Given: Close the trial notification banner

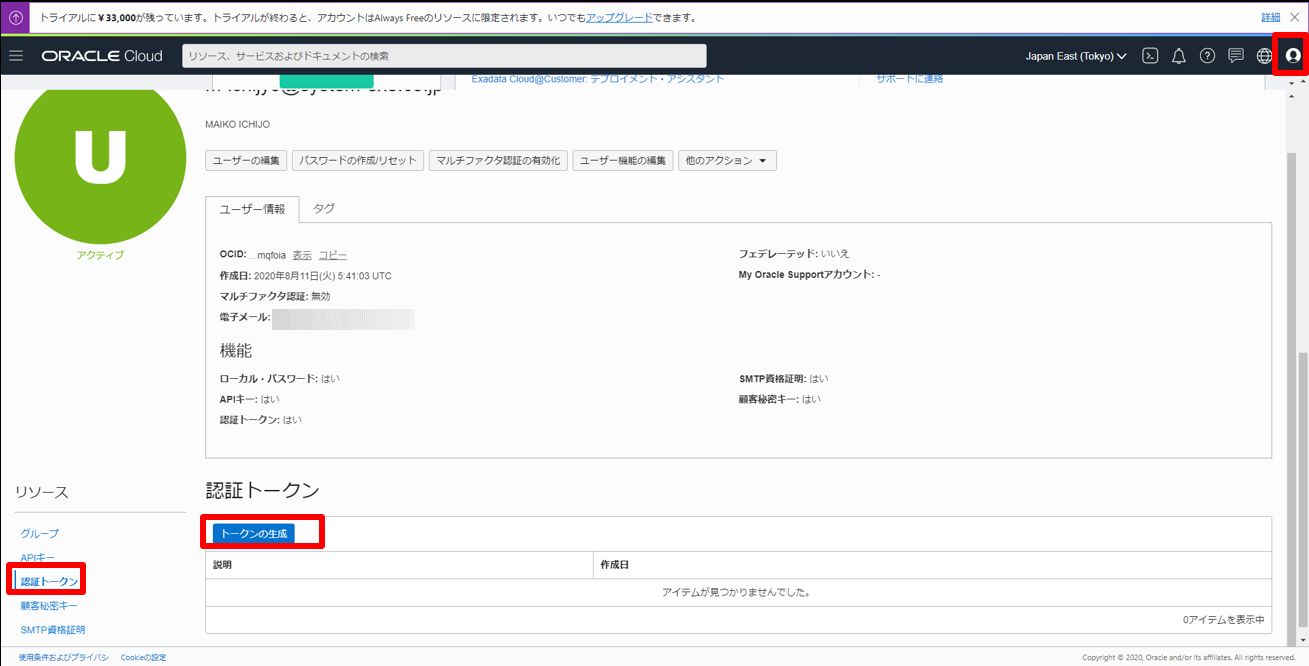Looking at the screenshot, I should click(1294, 18).
